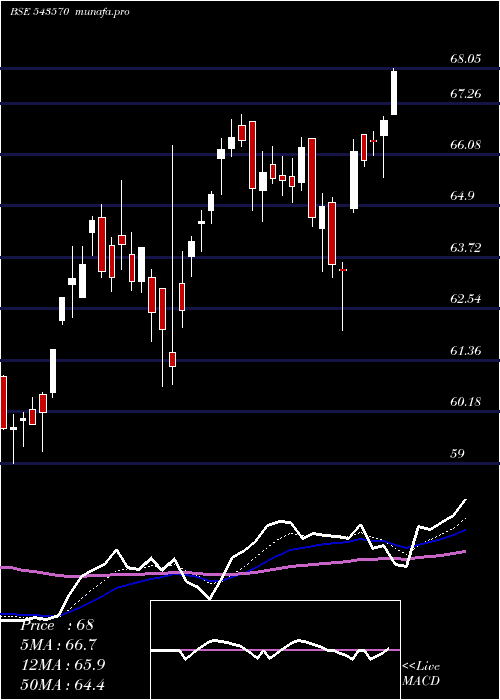Click the <<Live MACD label
Viewport: 500px width, 700px height.
pyautogui.click(x=421, y=673)
